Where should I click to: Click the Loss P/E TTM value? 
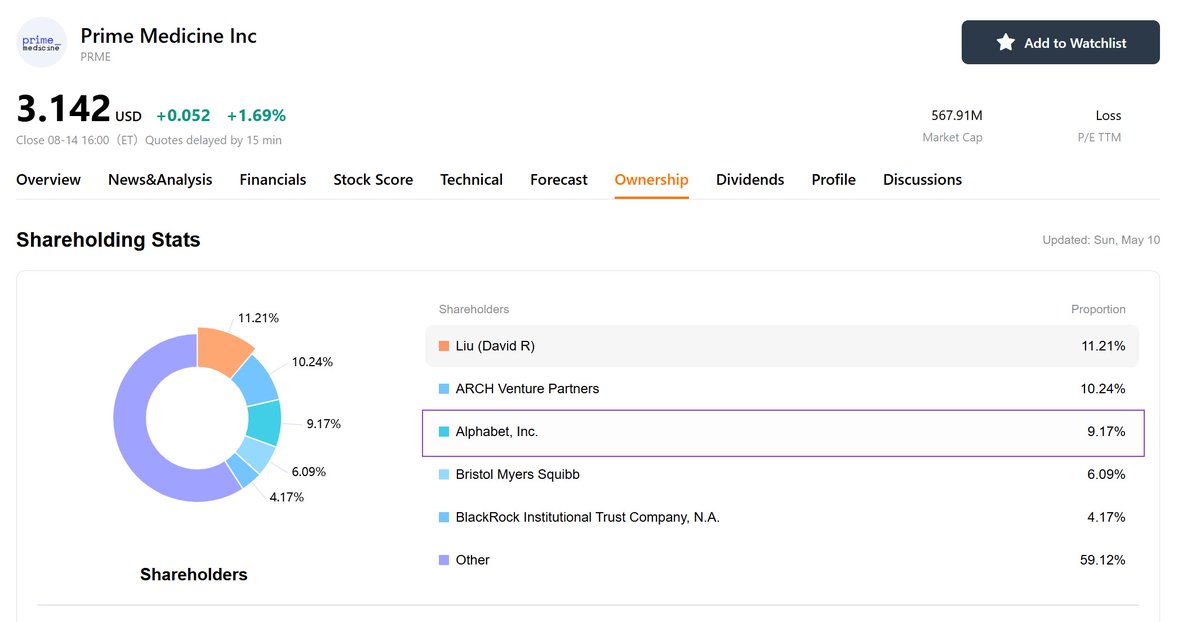[1108, 116]
